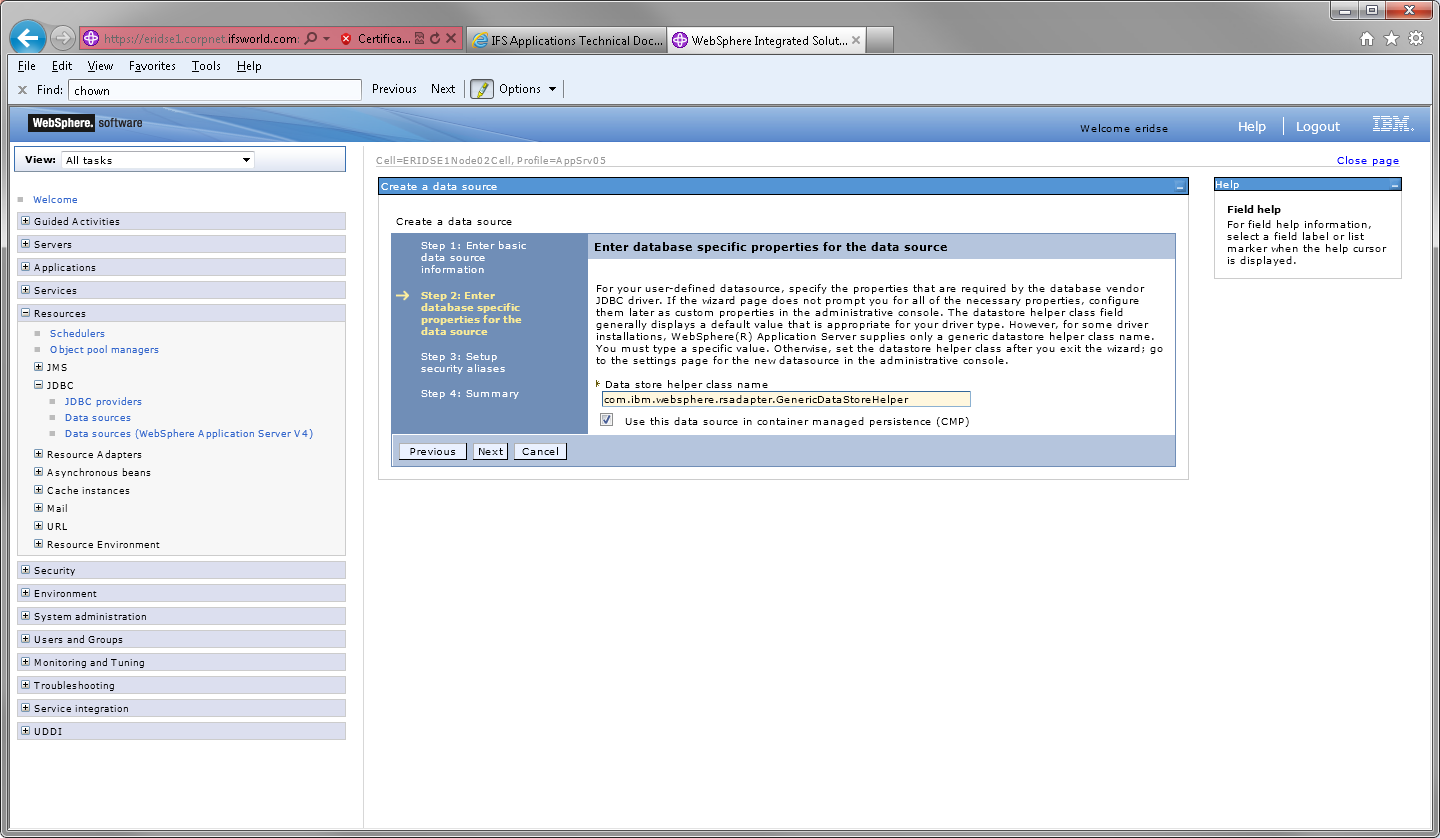Expand Guided Activities section
The image size is (1440, 838).
pyautogui.click(x=25, y=221)
